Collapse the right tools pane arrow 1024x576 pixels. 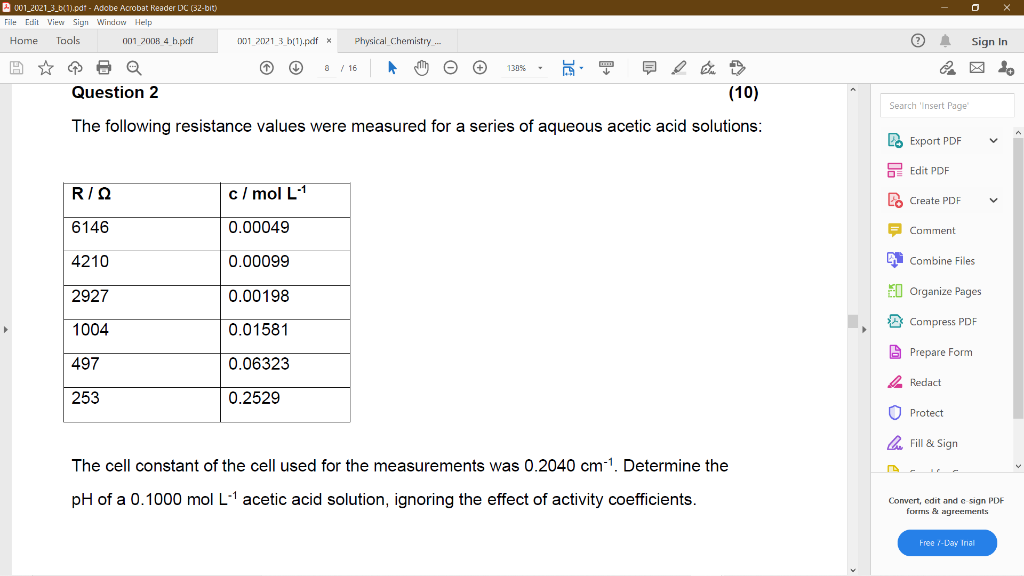click(864, 330)
